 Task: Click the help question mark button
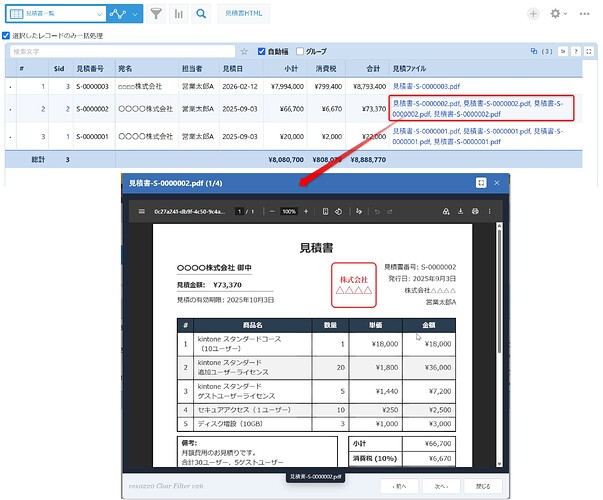click(576, 51)
